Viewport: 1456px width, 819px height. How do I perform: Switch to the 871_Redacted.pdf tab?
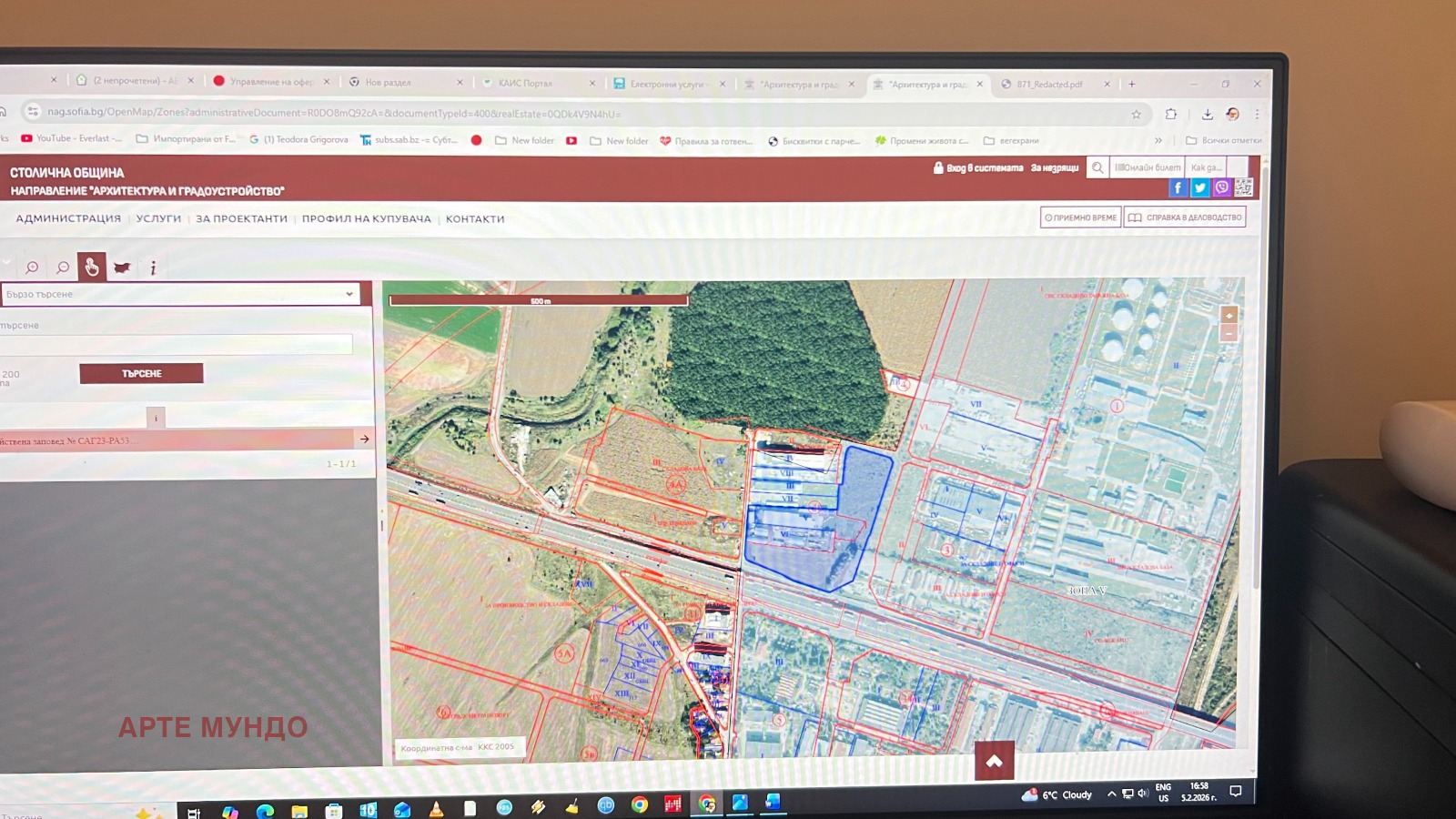1049,84
